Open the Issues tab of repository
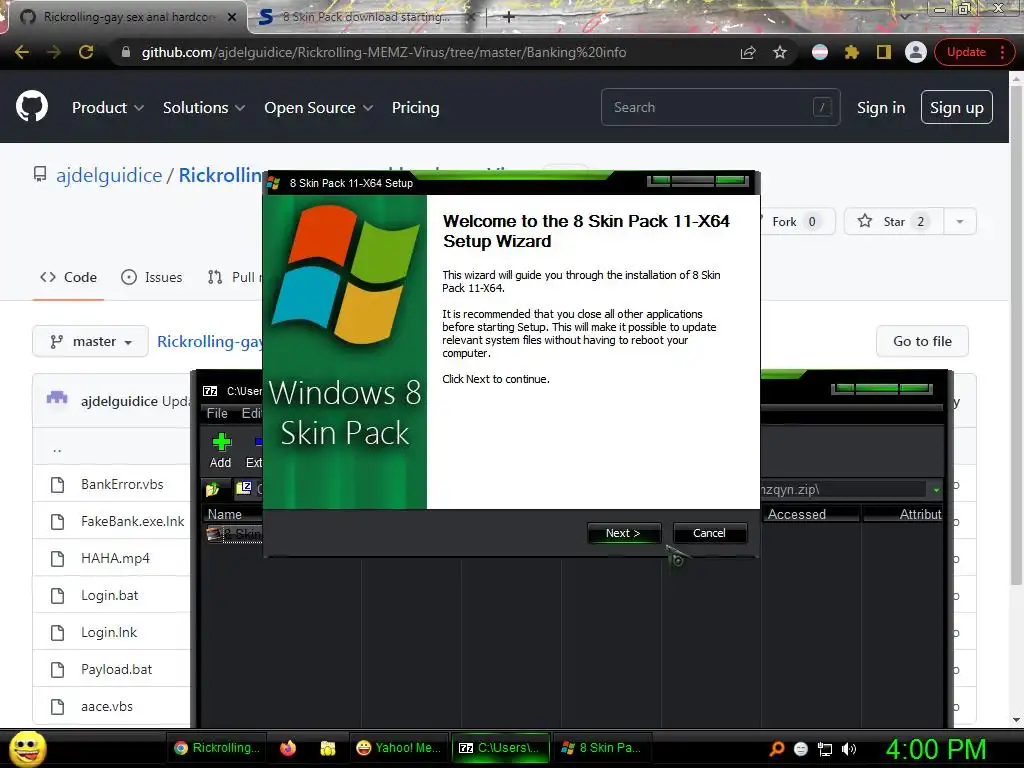Viewport: 1024px width, 768px height. coord(152,277)
